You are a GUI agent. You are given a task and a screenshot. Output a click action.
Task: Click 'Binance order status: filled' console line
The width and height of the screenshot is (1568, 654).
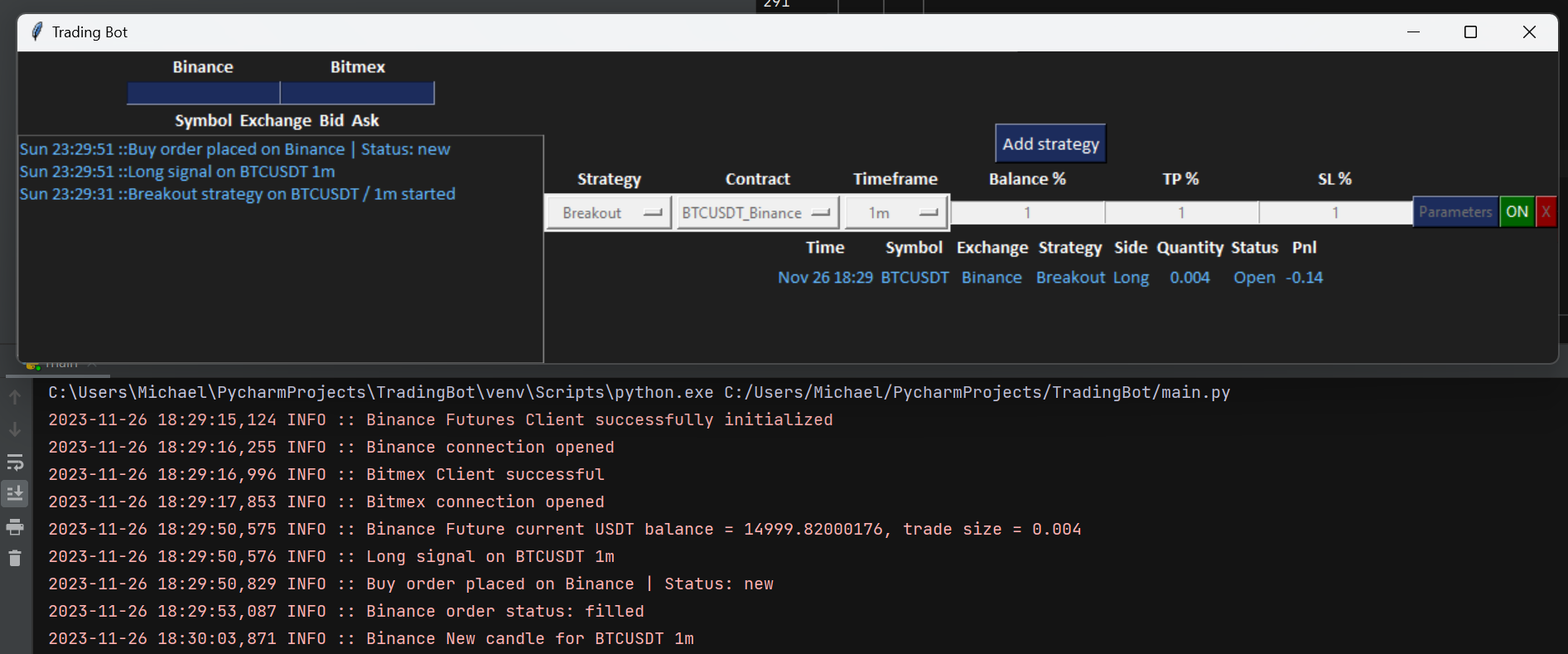tap(346, 611)
